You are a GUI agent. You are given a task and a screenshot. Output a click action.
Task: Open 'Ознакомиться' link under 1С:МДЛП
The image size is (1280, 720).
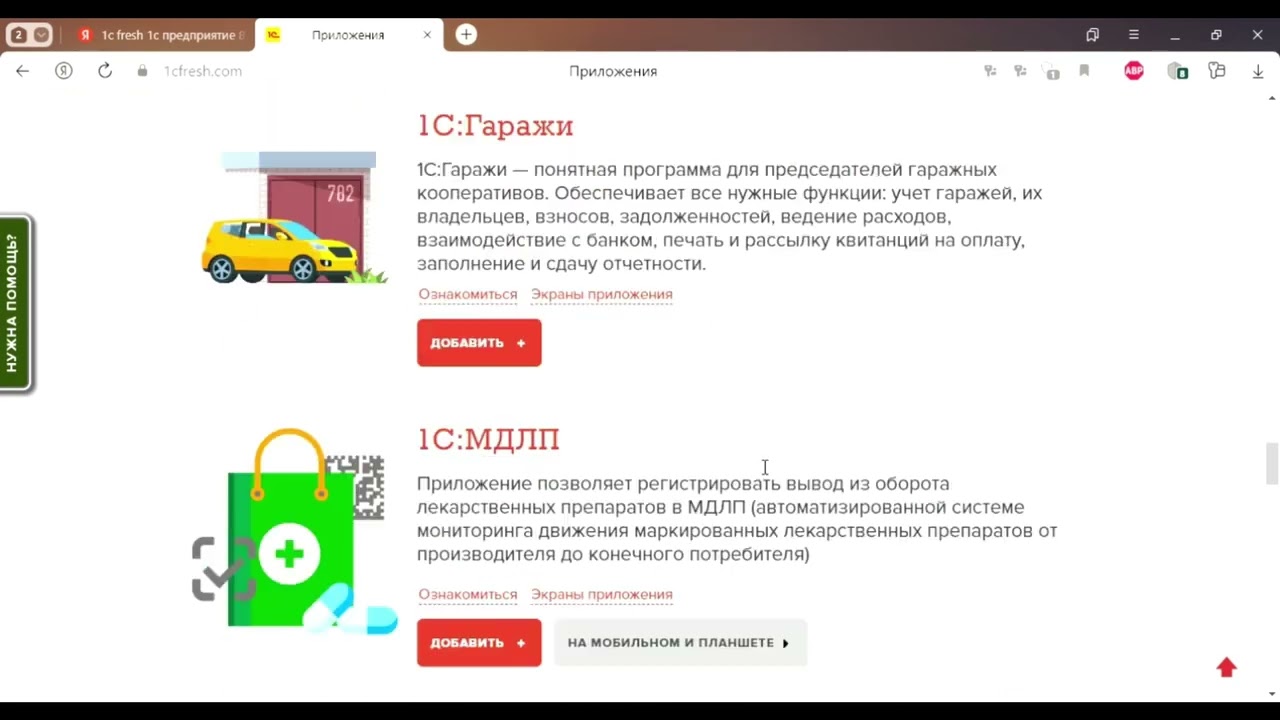468,594
